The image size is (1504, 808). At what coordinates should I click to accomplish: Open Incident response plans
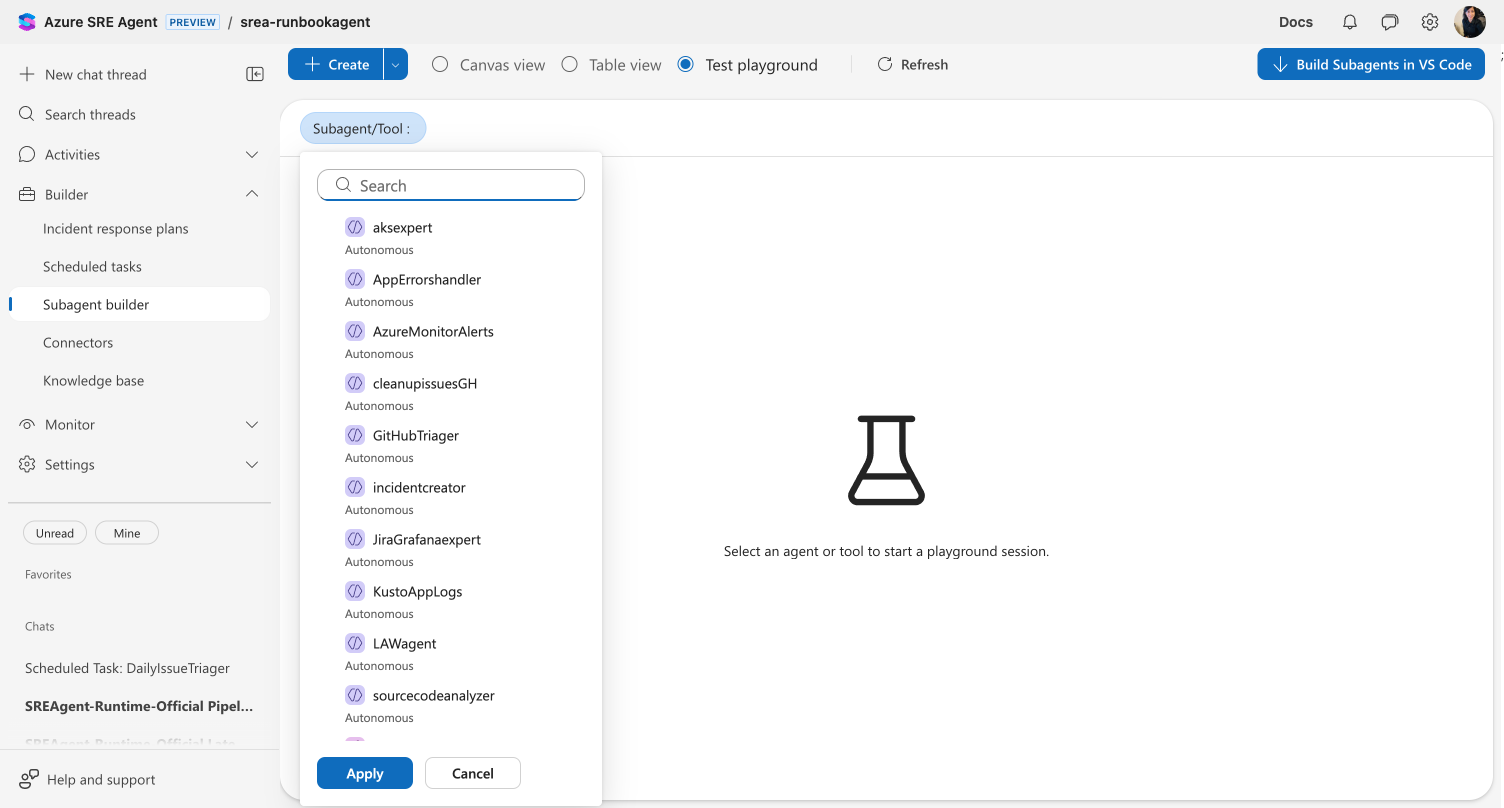coord(116,229)
